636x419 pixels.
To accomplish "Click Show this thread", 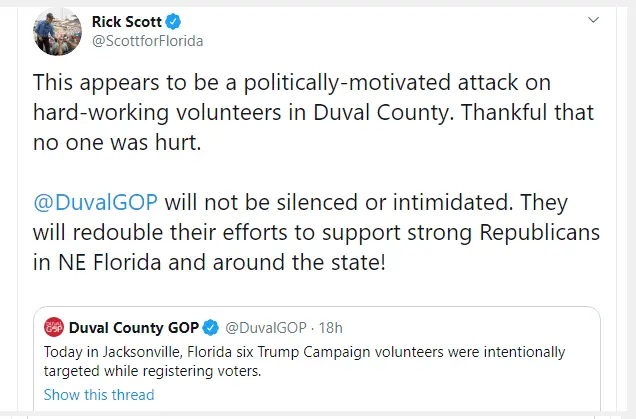I will pos(99,394).
